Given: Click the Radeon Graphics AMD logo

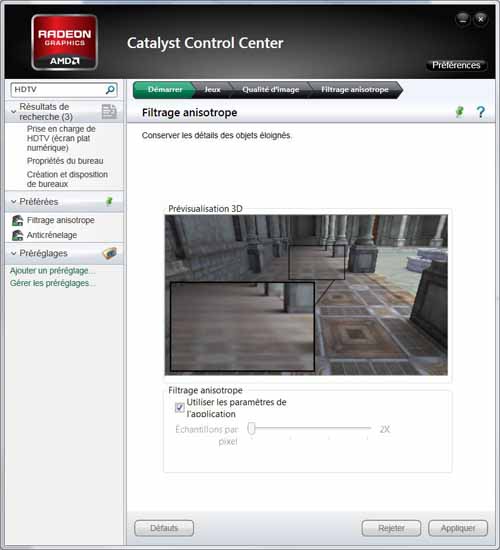Looking at the screenshot, I should point(65,42).
